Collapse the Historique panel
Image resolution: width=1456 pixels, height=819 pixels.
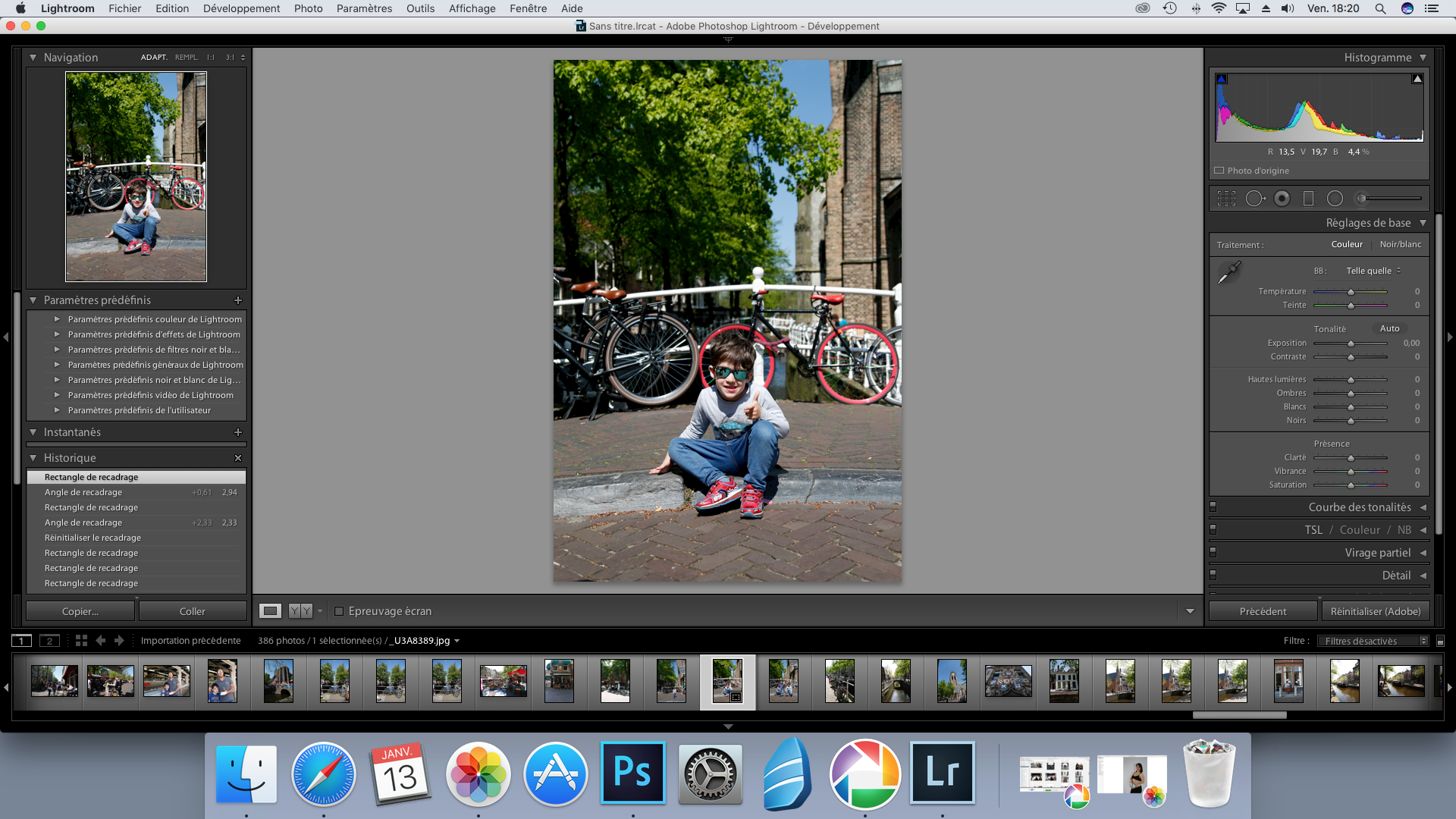click(33, 458)
